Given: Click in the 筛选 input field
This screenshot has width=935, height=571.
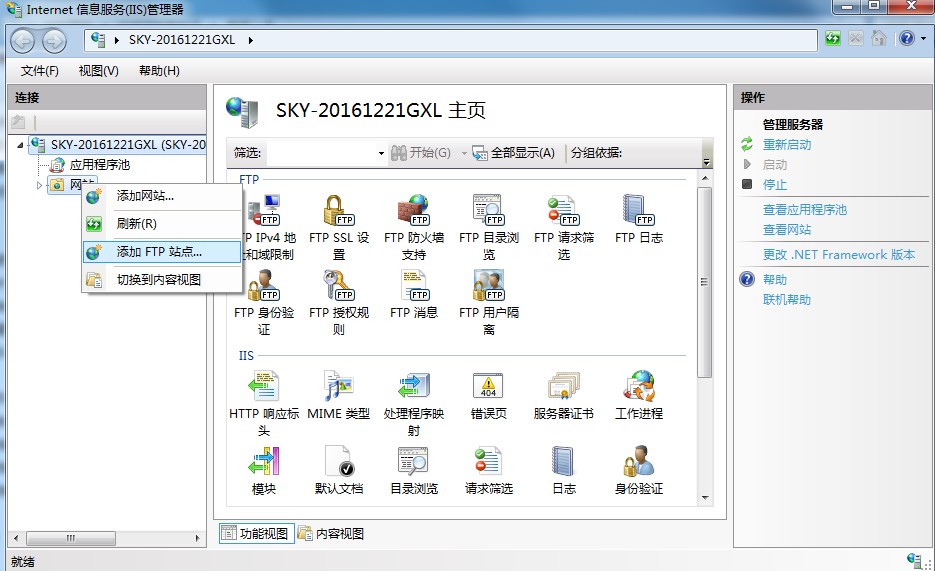Looking at the screenshot, I should click(x=321, y=153).
